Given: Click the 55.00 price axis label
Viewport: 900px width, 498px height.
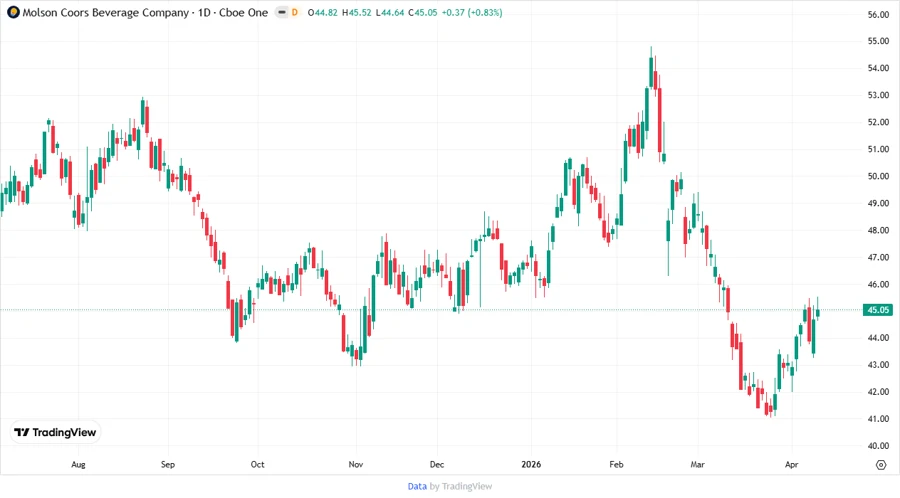Looking at the screenshot, I should [x=878, y=41].
